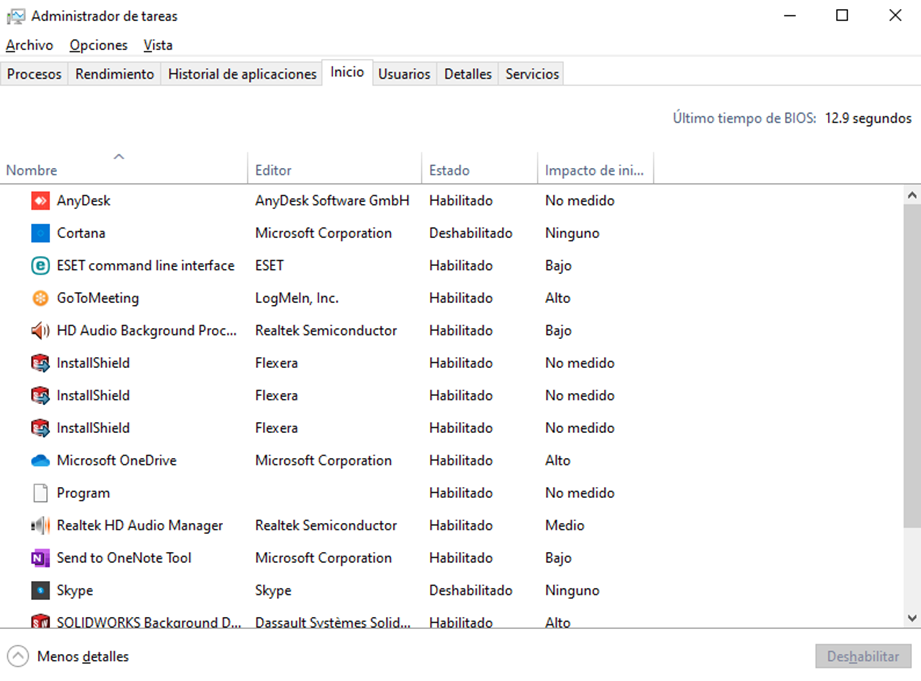Image resolution: width=921 pixels, height=681 pixels.
Task: Sort by Impacto de inicio column header
Action: [x=595, y=167]
